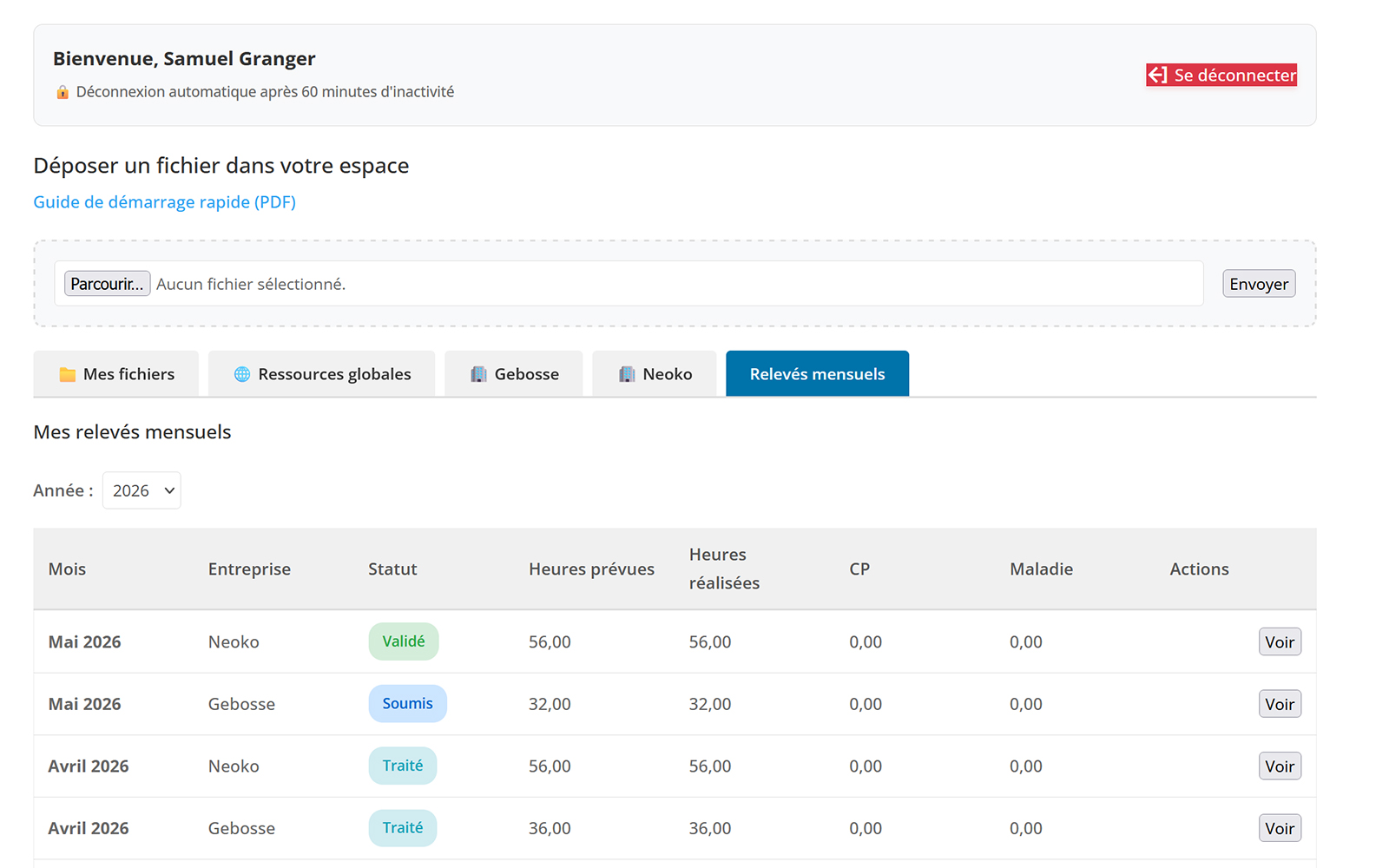The width and height of the screenshot is (1389, 868).
Task: Click the Heures prévues column header
Action: [x=592, y=569]
